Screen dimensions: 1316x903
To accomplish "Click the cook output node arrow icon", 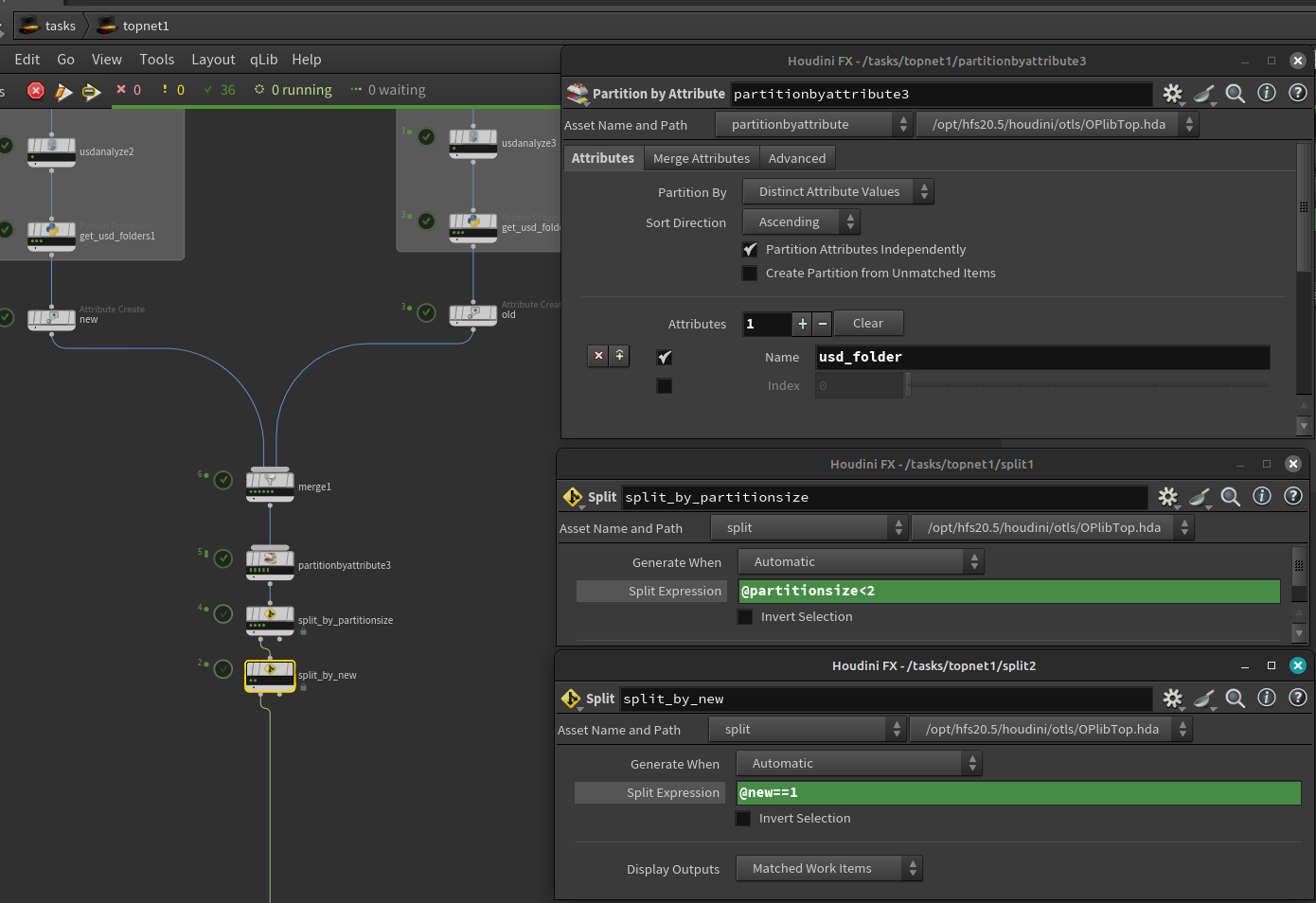I will (91, 91).
